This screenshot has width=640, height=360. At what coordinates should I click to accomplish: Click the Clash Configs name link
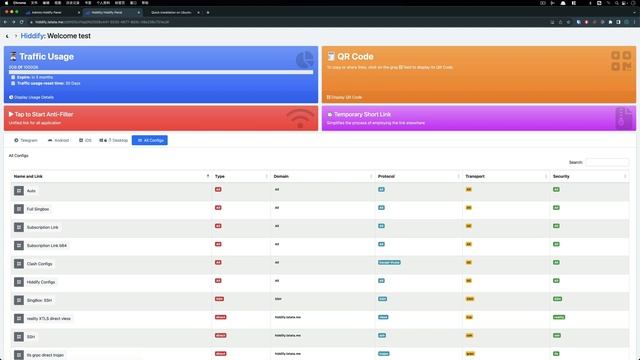[x=40, y=264]
